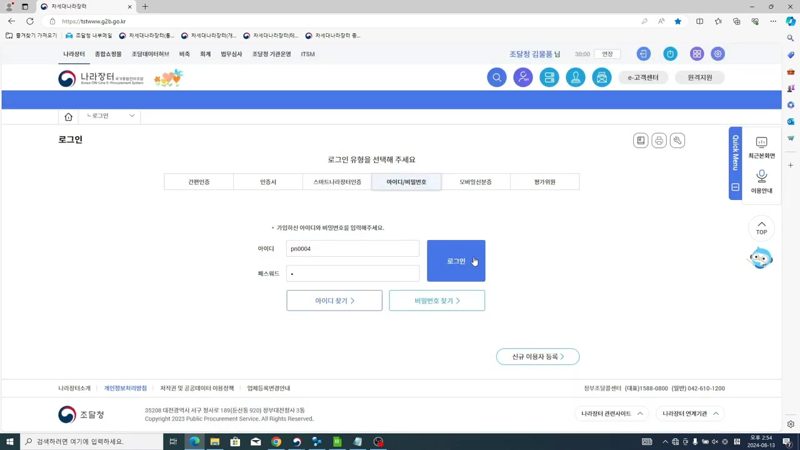Image resolution: width=800 pixels, height=450 pixels.
Task: Expand 나라장터 관련사이트 footer dropdown
Action: point(612,413)
